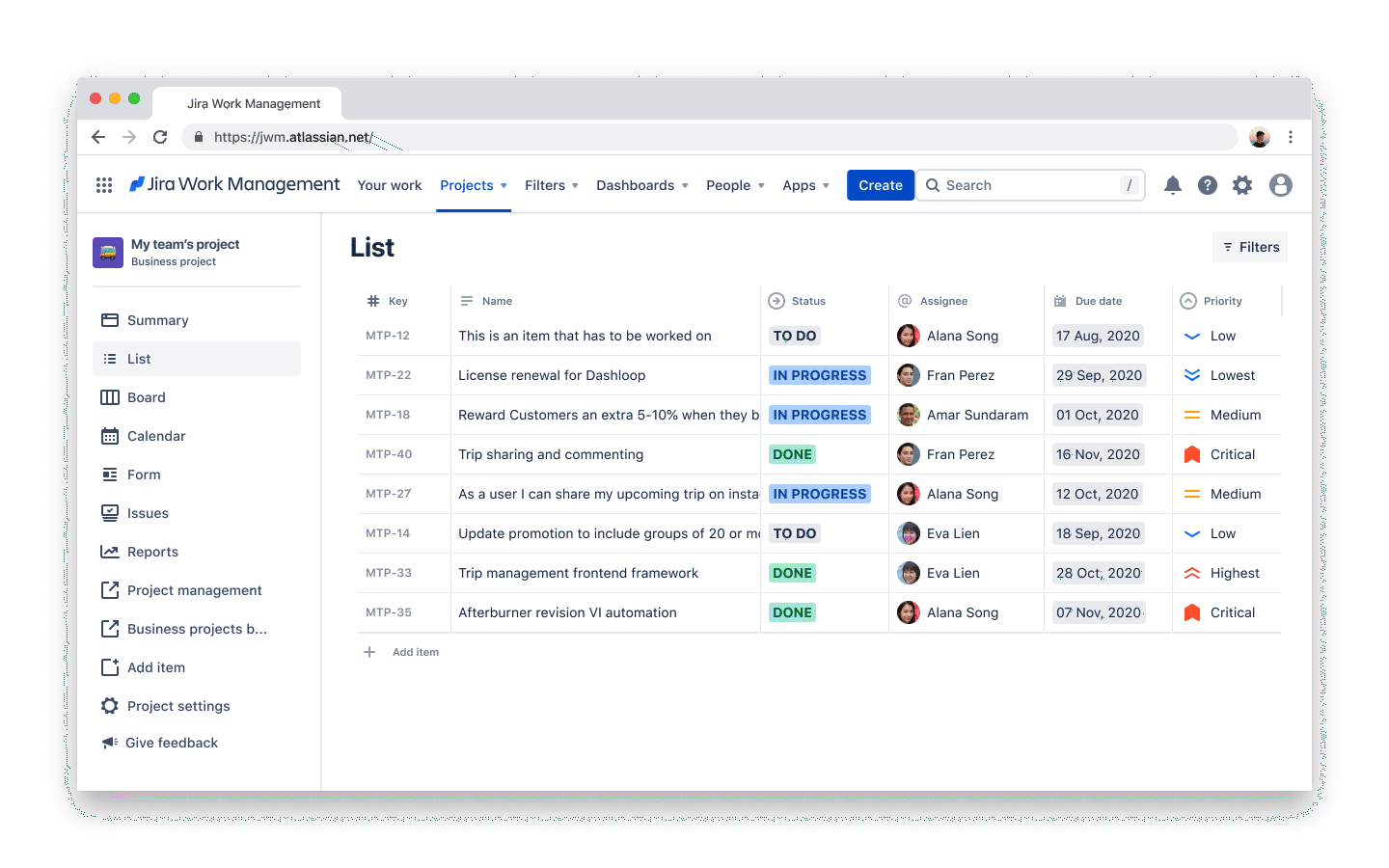Open Business projects b... external link
Screen dimensions: 1389x868
[x=197, y=629]
